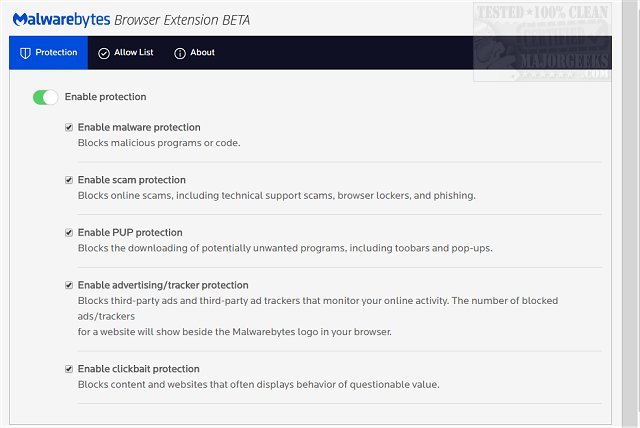Click the info icon beside About
This screenshot has height=428, width=640.
(x=180, y=53)
